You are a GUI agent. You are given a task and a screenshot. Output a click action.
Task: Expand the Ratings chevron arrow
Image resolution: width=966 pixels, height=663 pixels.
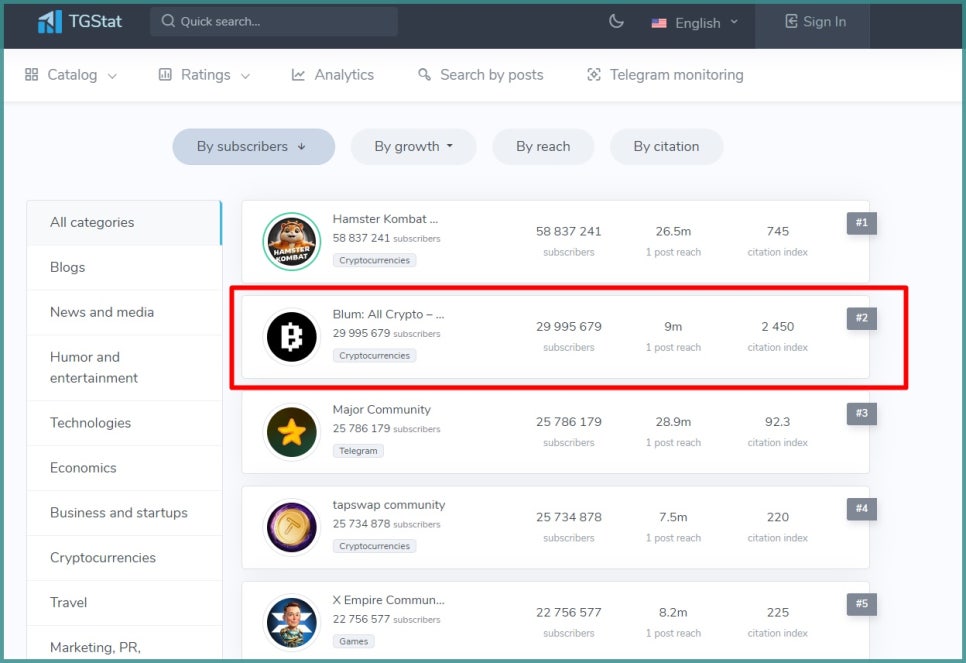245,76
